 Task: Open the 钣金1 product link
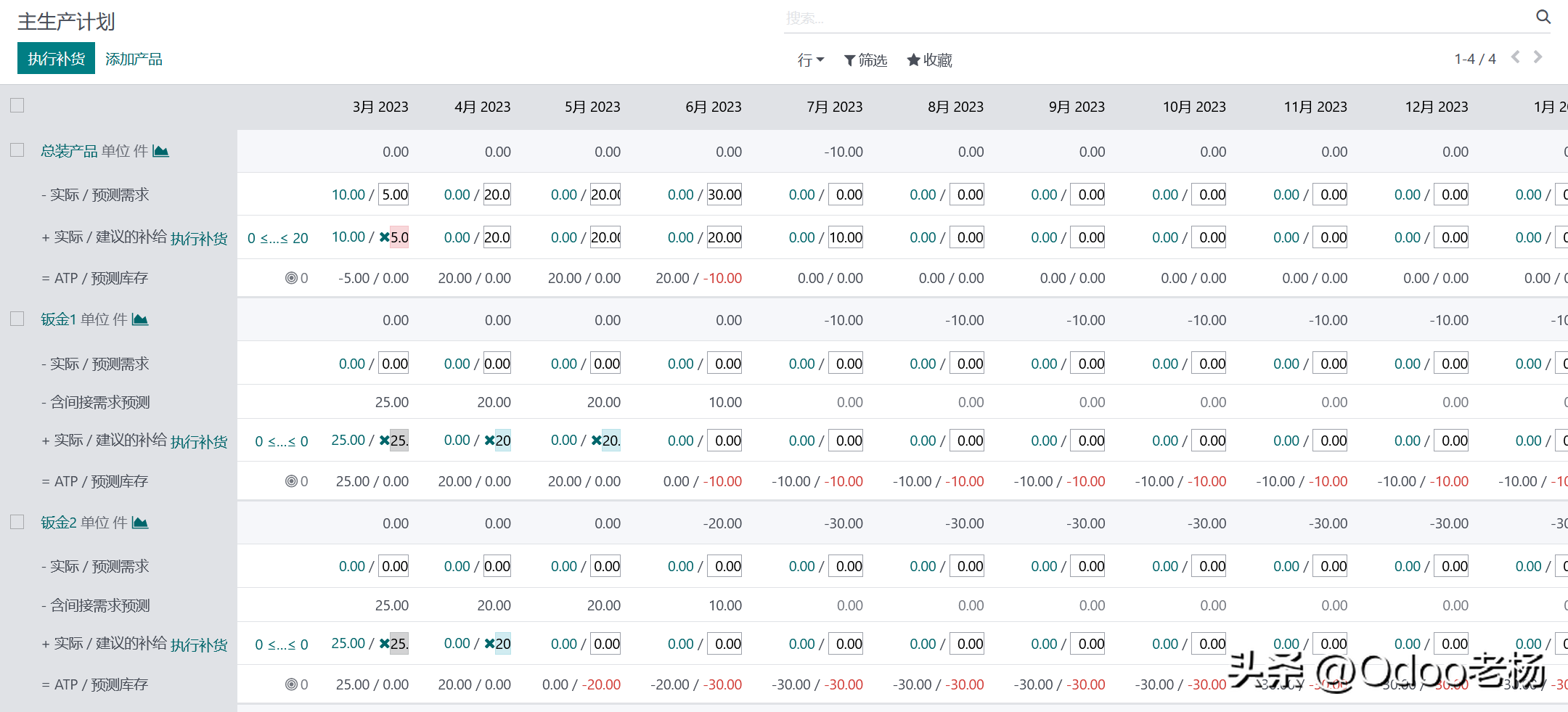tap(58, 319)
